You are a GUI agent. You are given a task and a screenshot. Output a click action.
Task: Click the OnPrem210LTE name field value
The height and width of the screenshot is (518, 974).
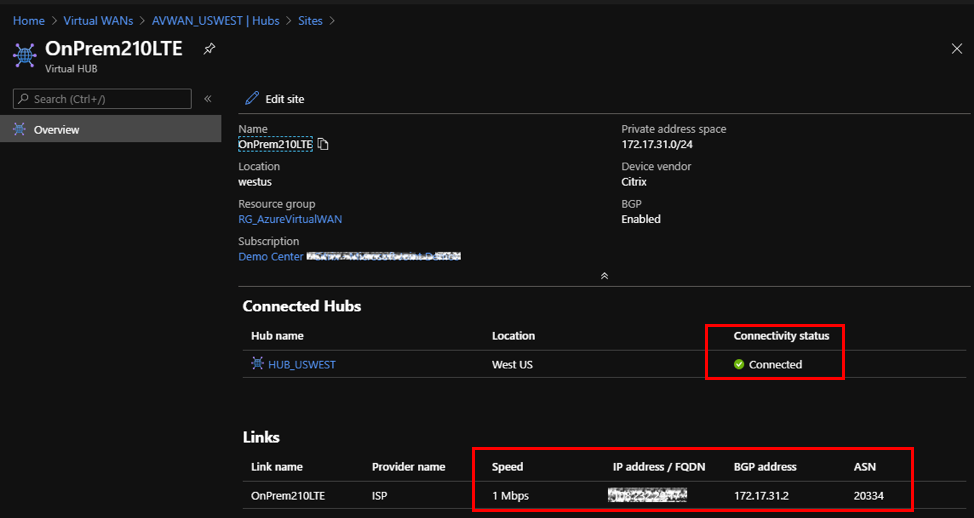click(x=275, y=144)
